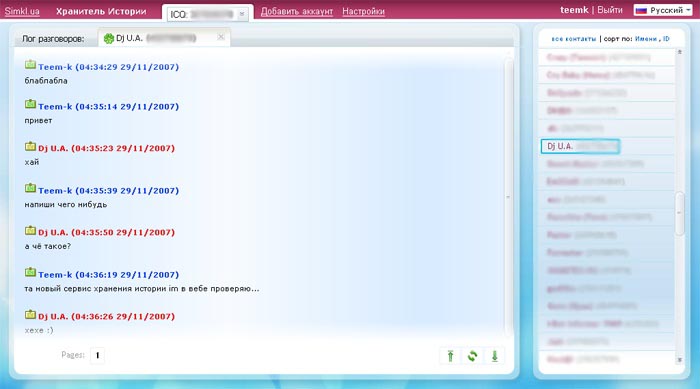Click the Выйти logout link

(x=610, y=10)
